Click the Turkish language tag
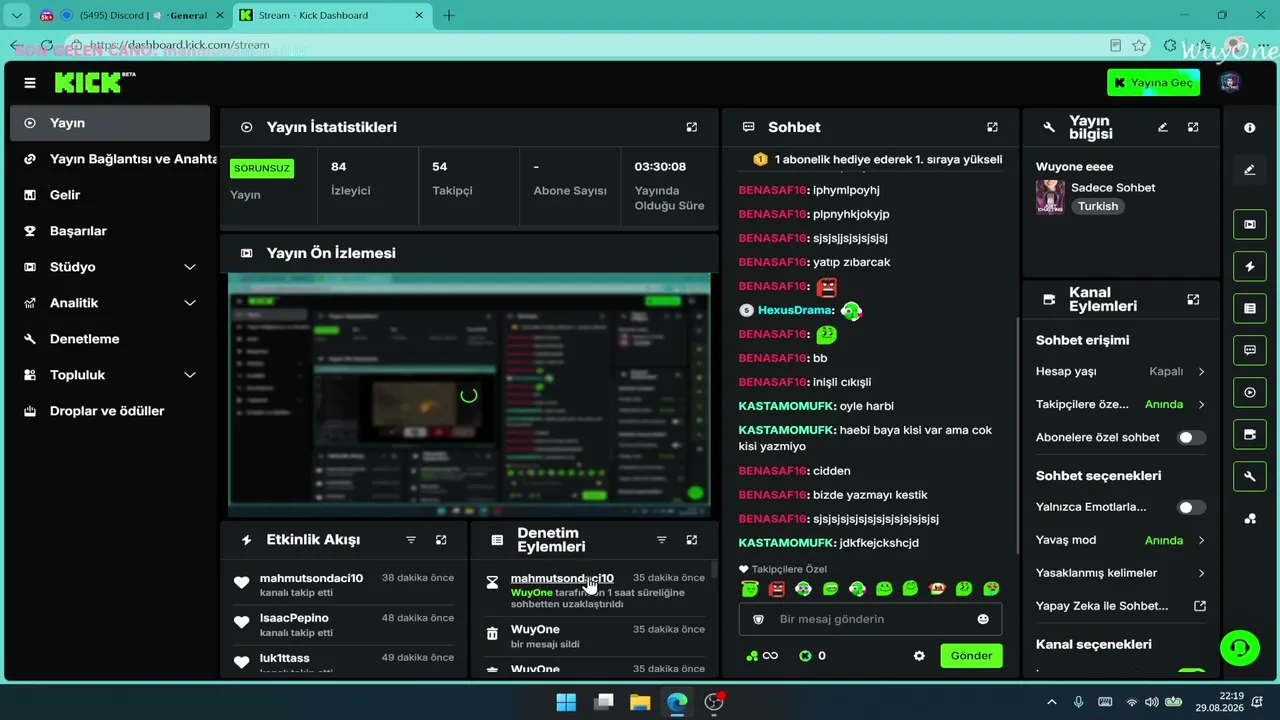 1098,206
